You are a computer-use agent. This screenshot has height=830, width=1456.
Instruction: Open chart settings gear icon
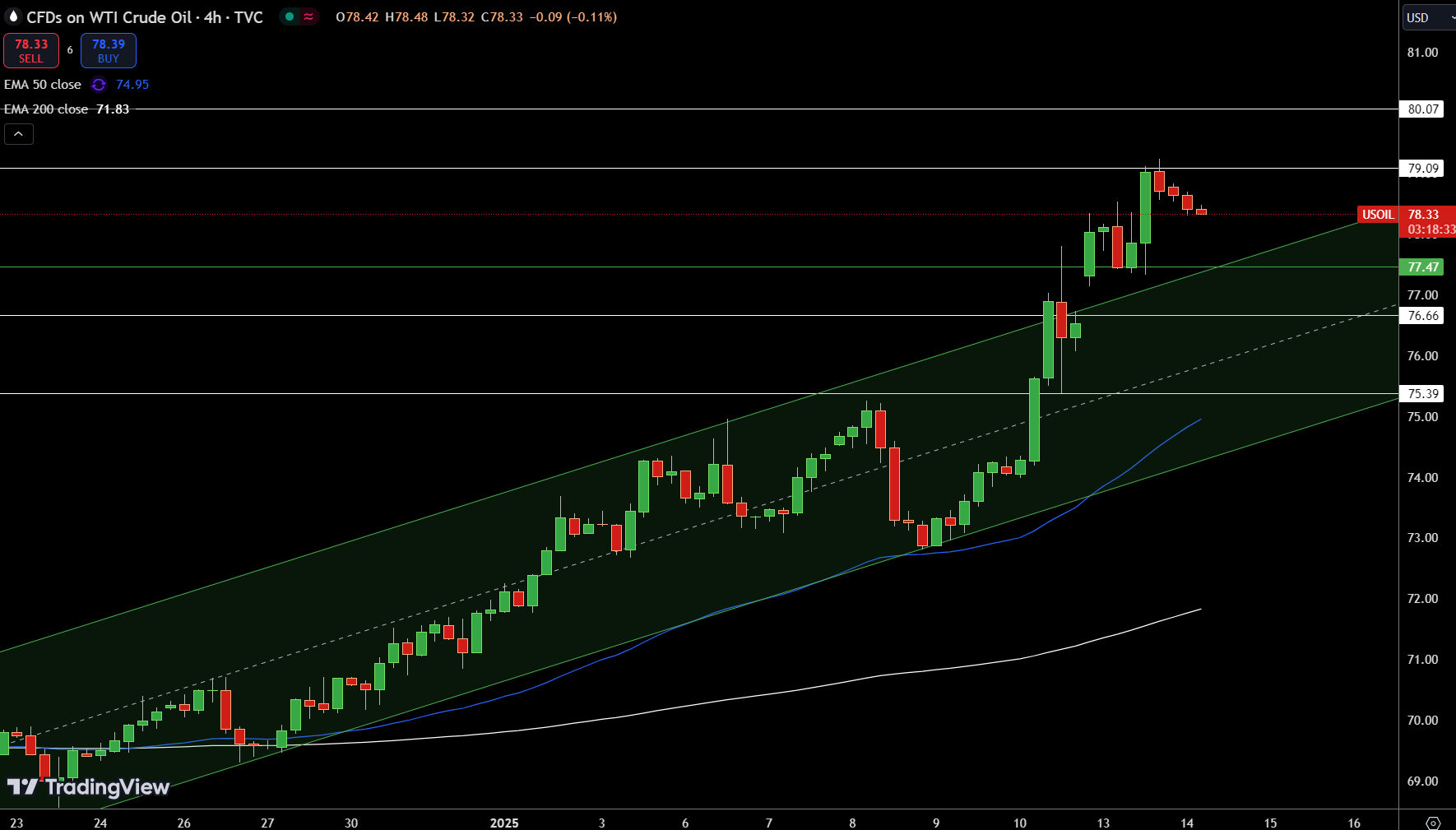[x=1433, y=823]
